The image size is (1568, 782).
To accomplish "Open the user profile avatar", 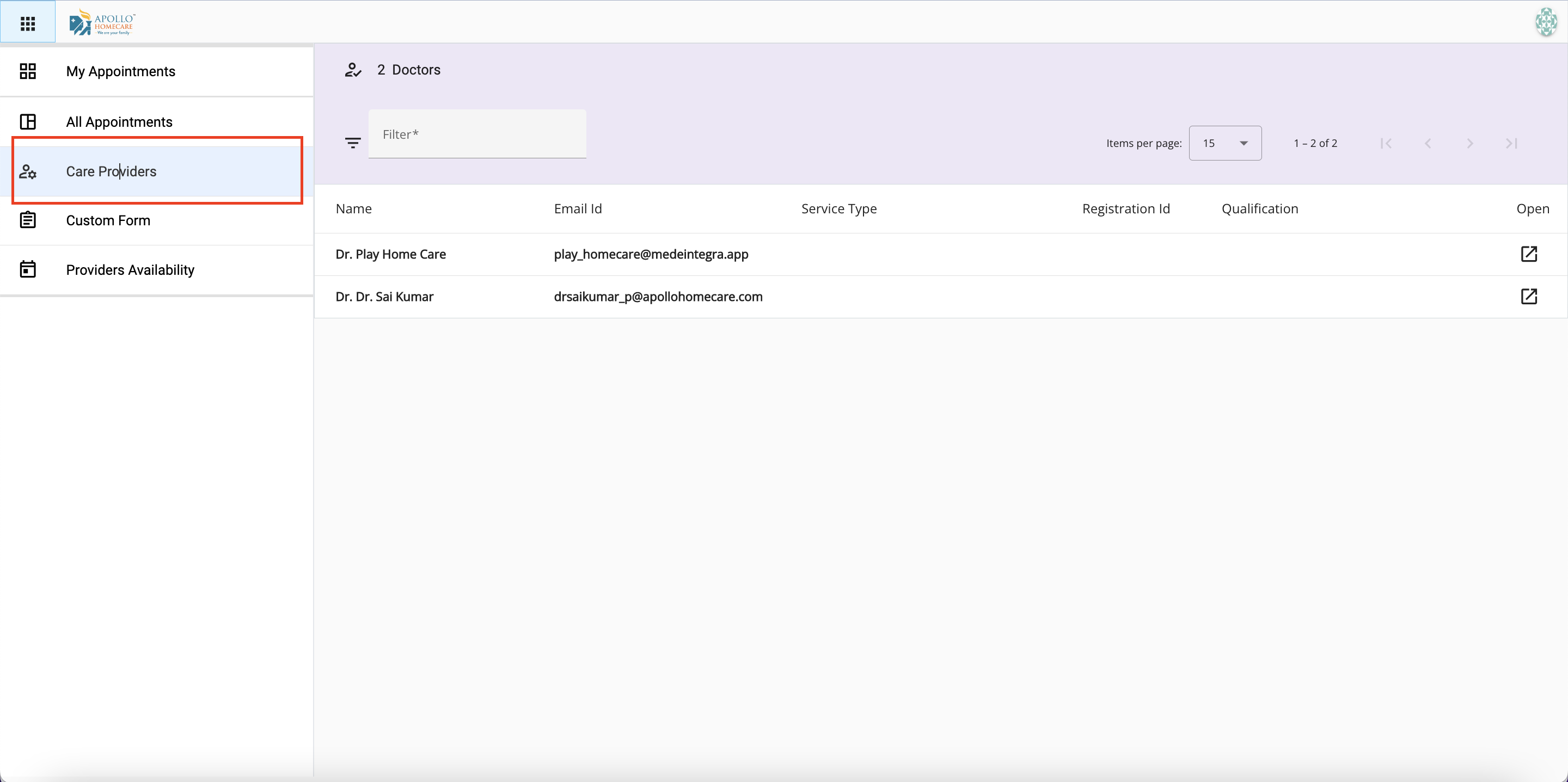I will (x=1546, y=22).
